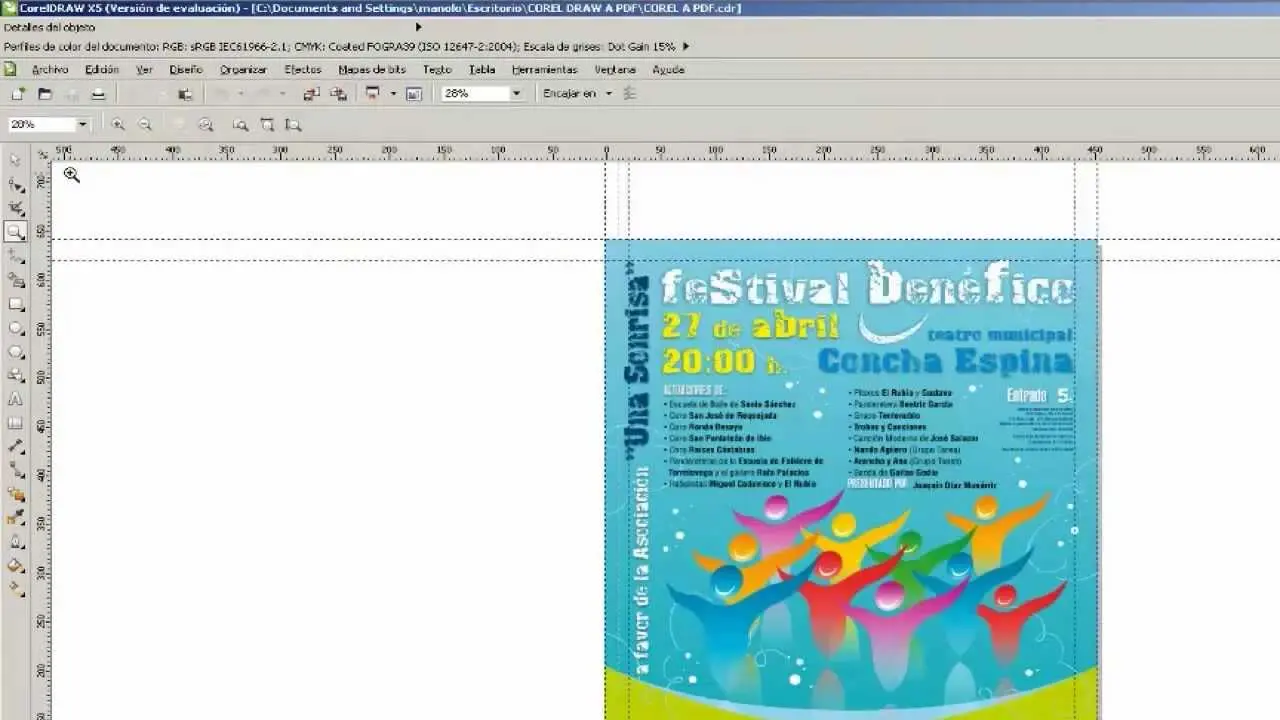Select the Pick tool in the toolbox
Image resolution: width=1280 pixels, height=720 pixels.
(x=15, y=160)
